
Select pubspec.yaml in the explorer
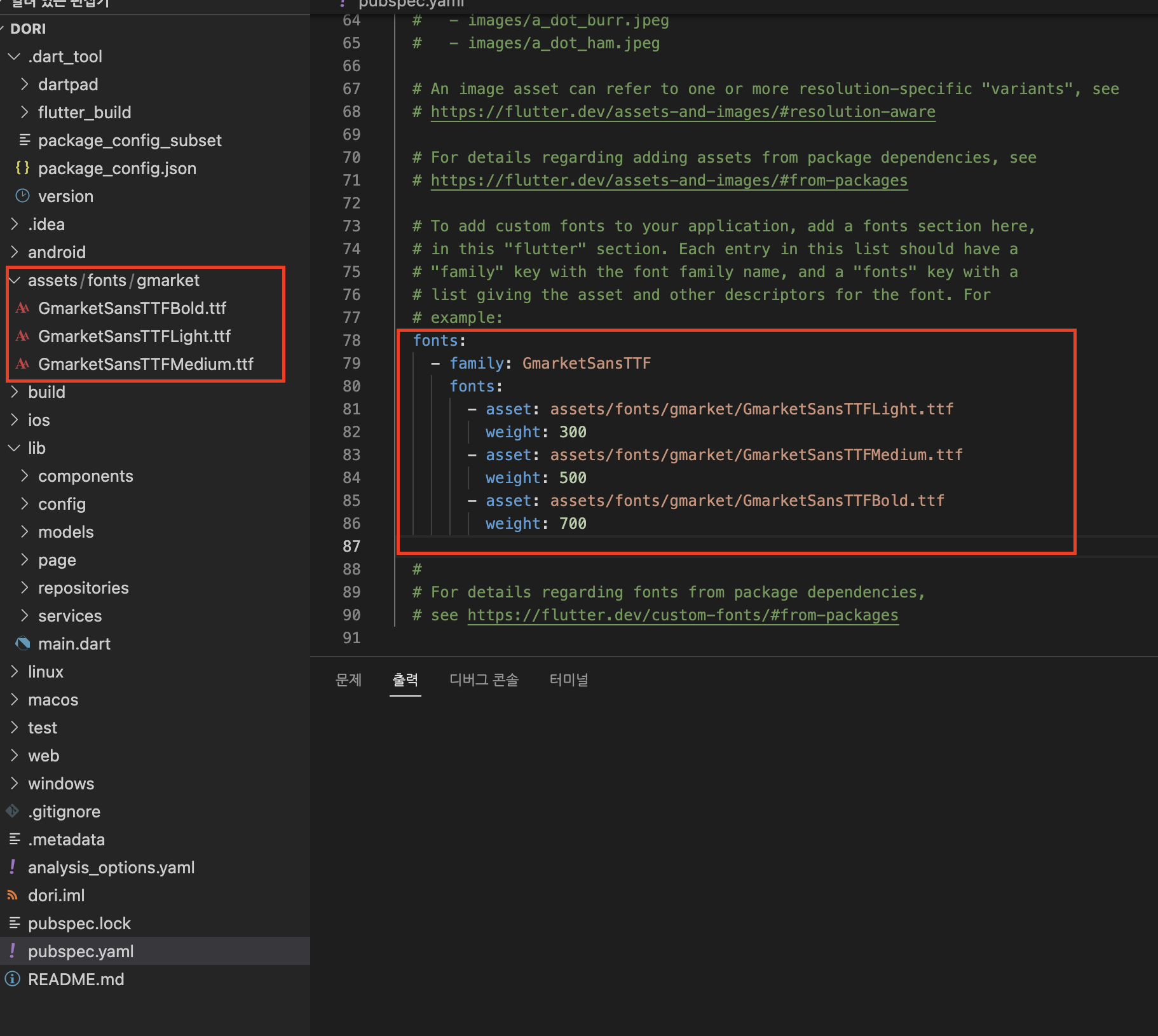155,951
